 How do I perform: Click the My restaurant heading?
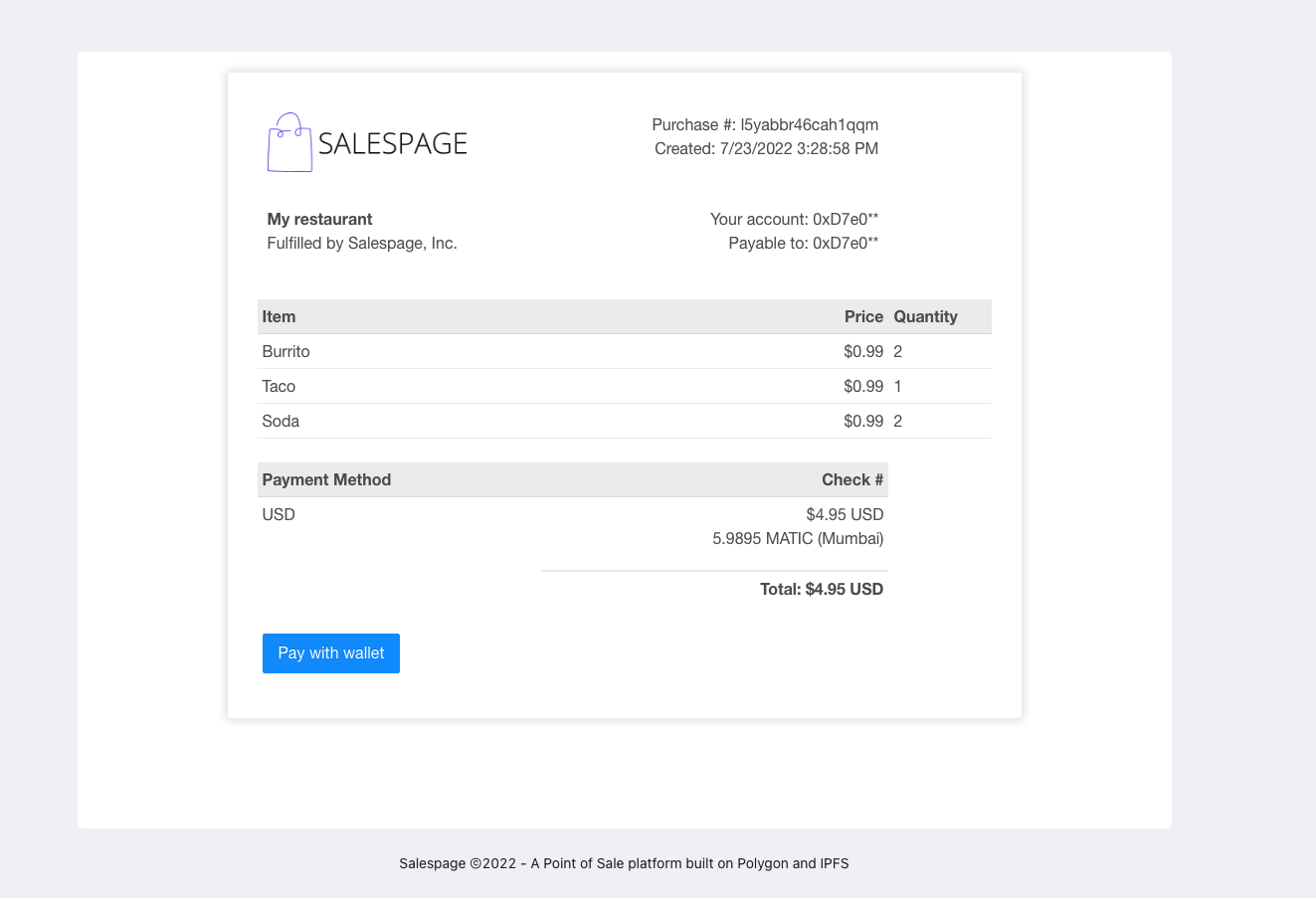(319, 219)
